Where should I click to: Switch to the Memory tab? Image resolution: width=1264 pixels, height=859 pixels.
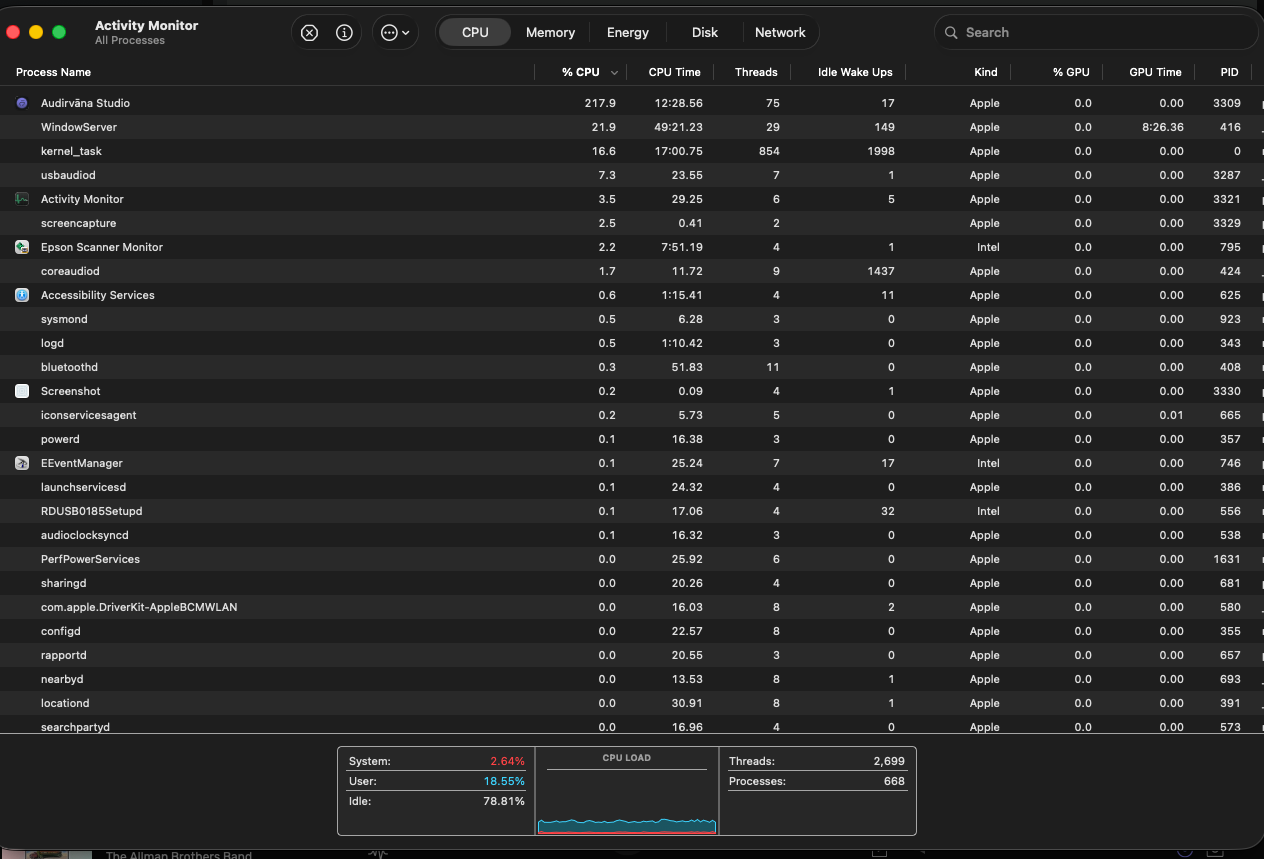[x=550, y=32]
